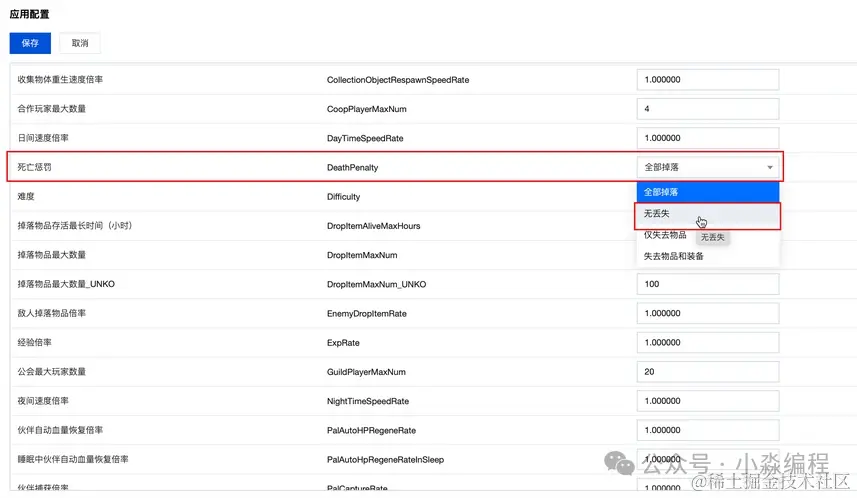Edit EnemyDropItemRate value field

point(708,313)
